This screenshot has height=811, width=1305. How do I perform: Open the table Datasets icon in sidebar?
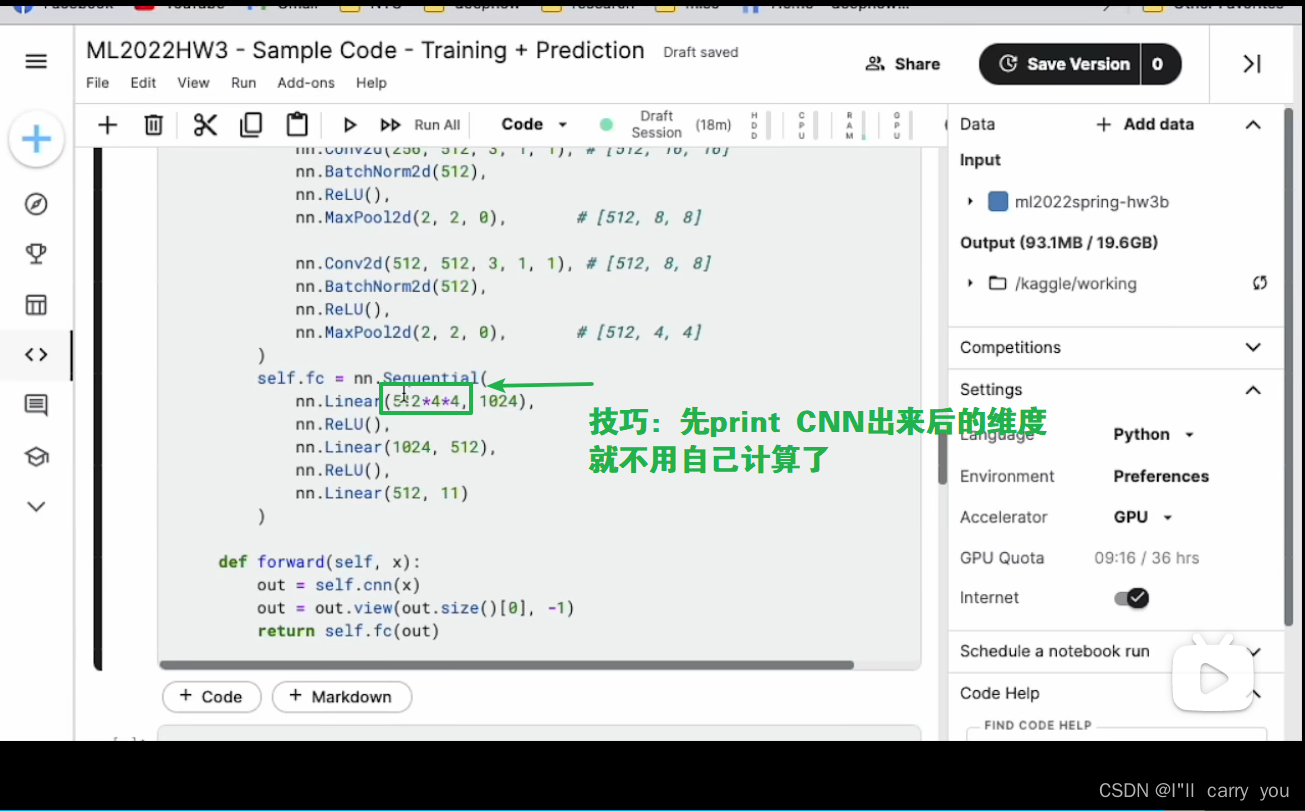[36, 304]
